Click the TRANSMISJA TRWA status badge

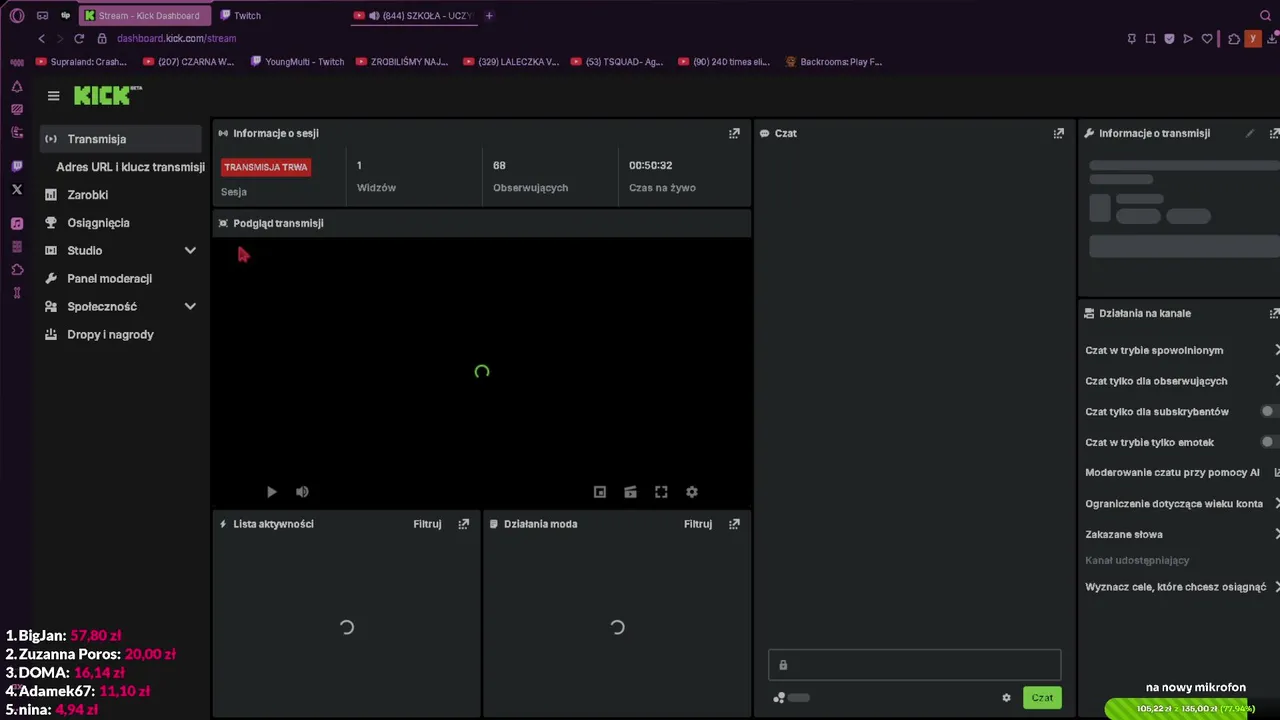(x=266, y=167)
